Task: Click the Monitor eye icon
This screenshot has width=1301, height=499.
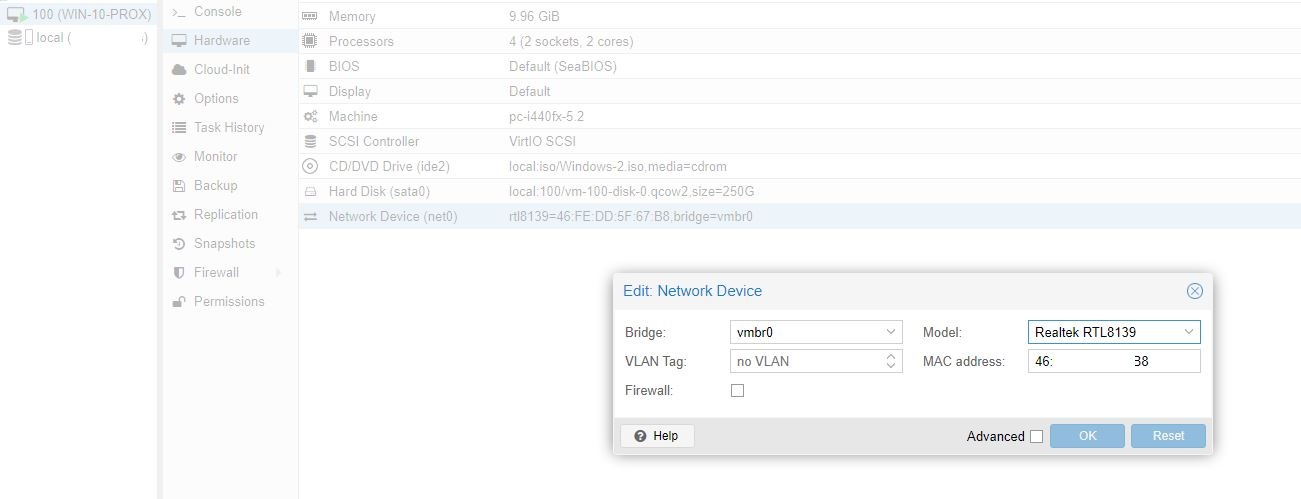Action: click(179, 157)
